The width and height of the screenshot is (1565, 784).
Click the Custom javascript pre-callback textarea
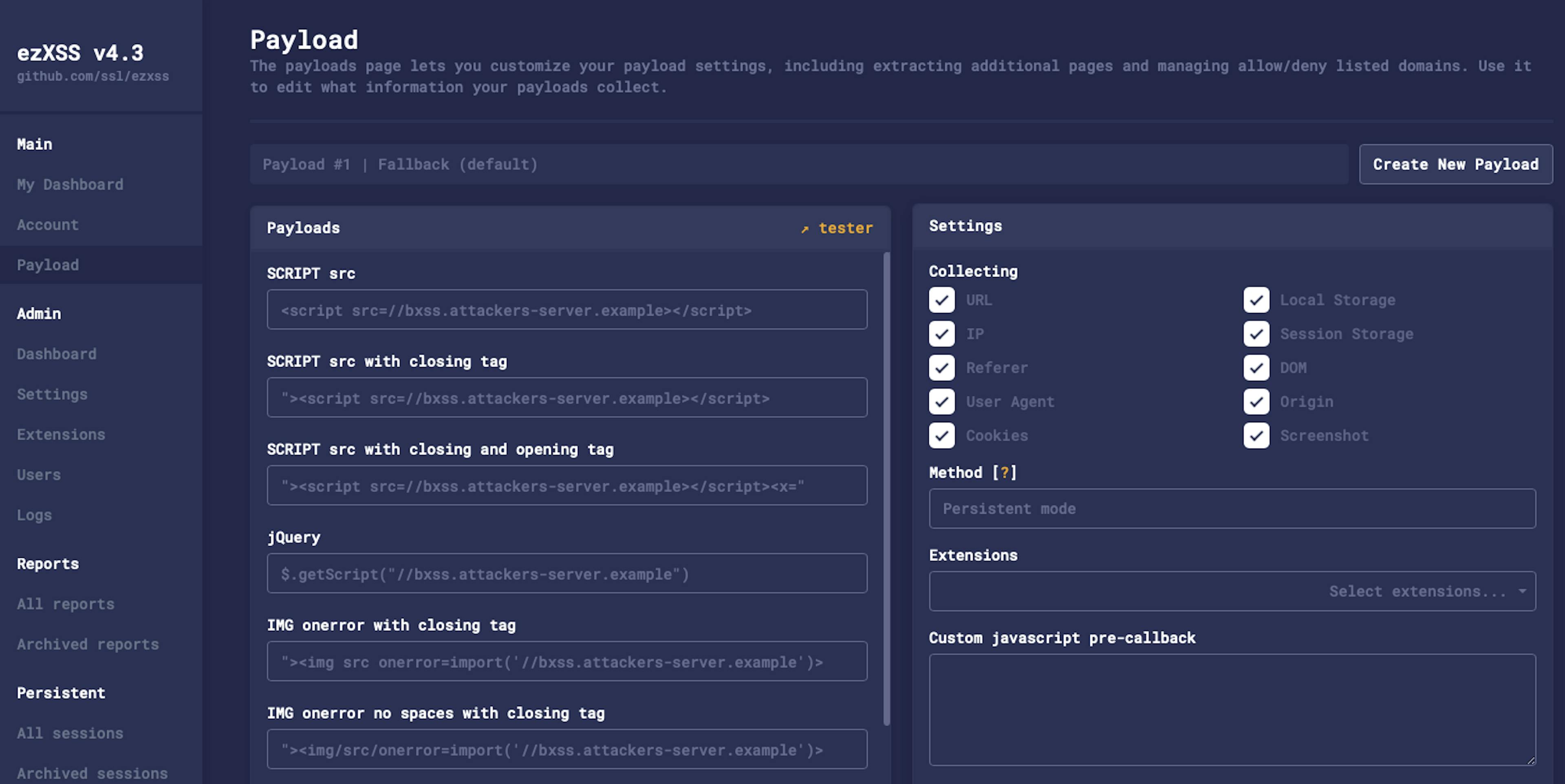coord(1232,709)
